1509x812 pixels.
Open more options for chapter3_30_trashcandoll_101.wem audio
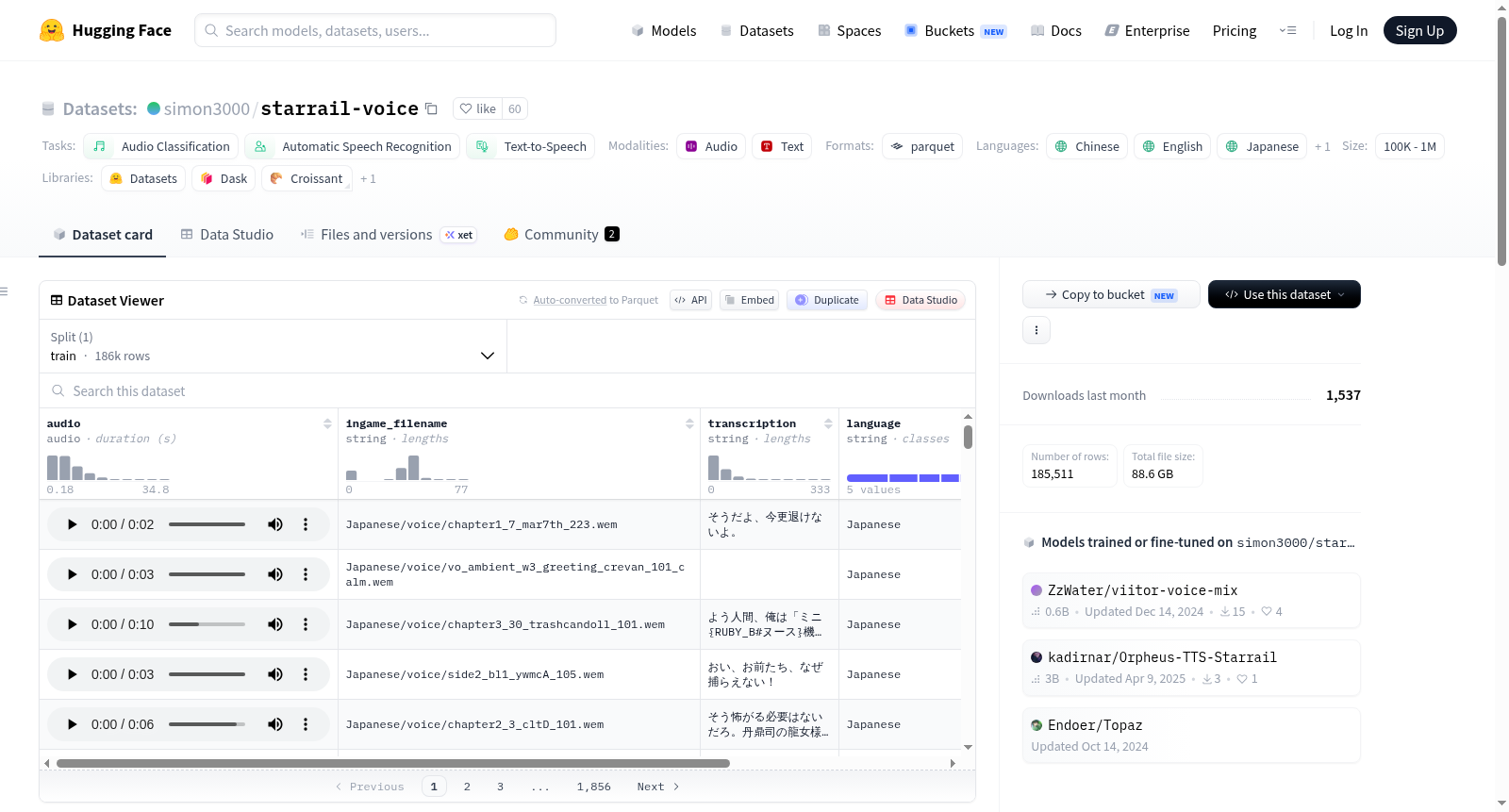click(x=306, y=624)
